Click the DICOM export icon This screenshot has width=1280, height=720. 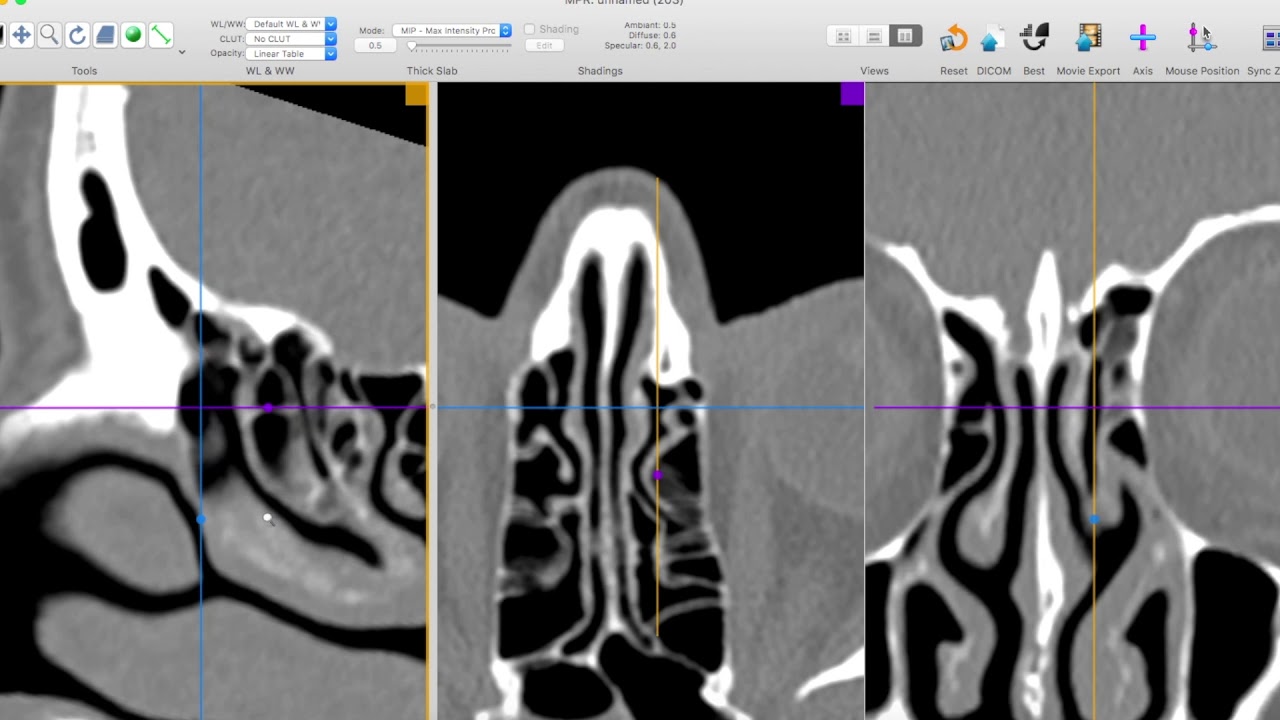tap(993, 38)
